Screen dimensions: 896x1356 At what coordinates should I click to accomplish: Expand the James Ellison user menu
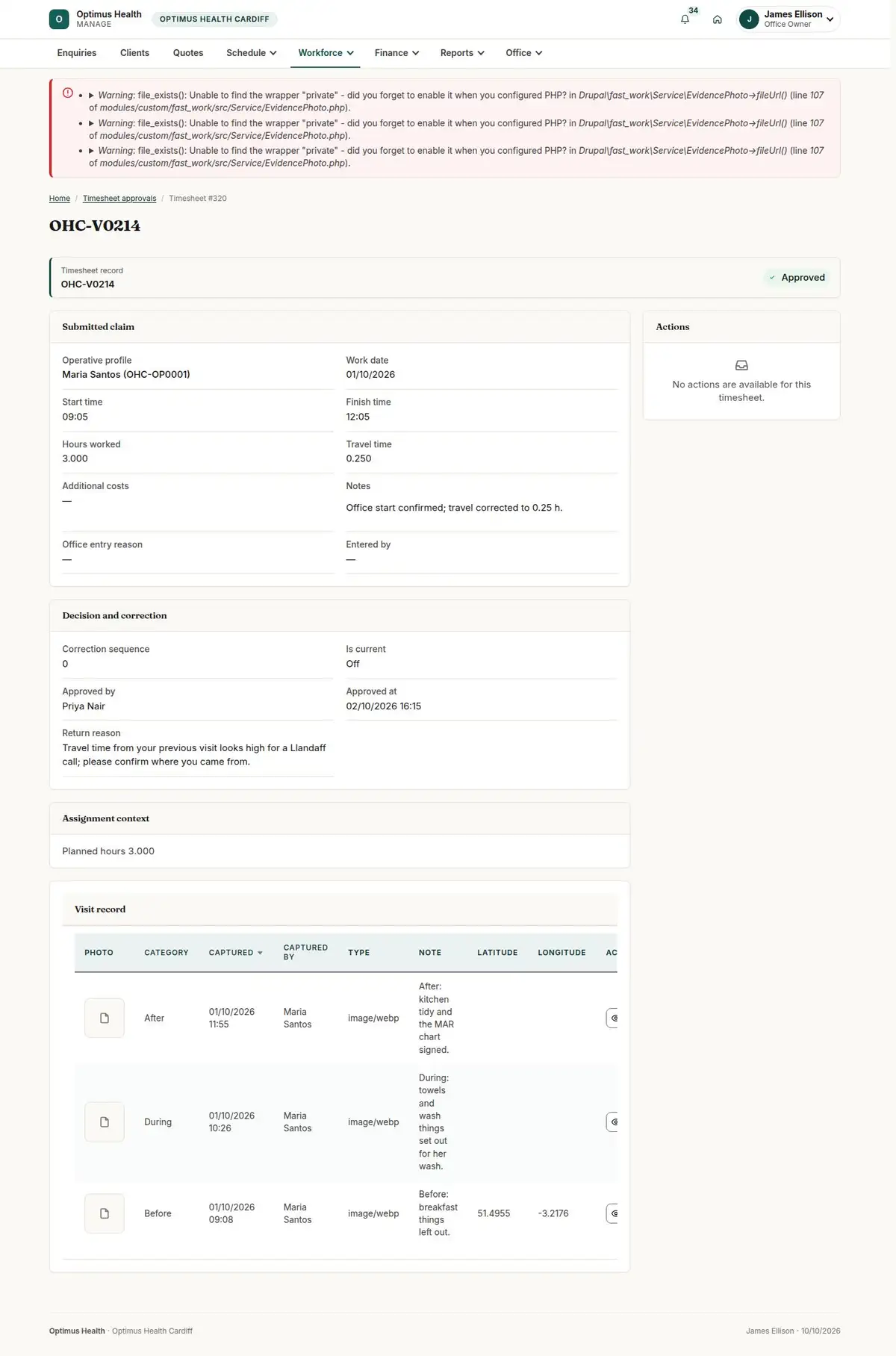tap(788, 19)
